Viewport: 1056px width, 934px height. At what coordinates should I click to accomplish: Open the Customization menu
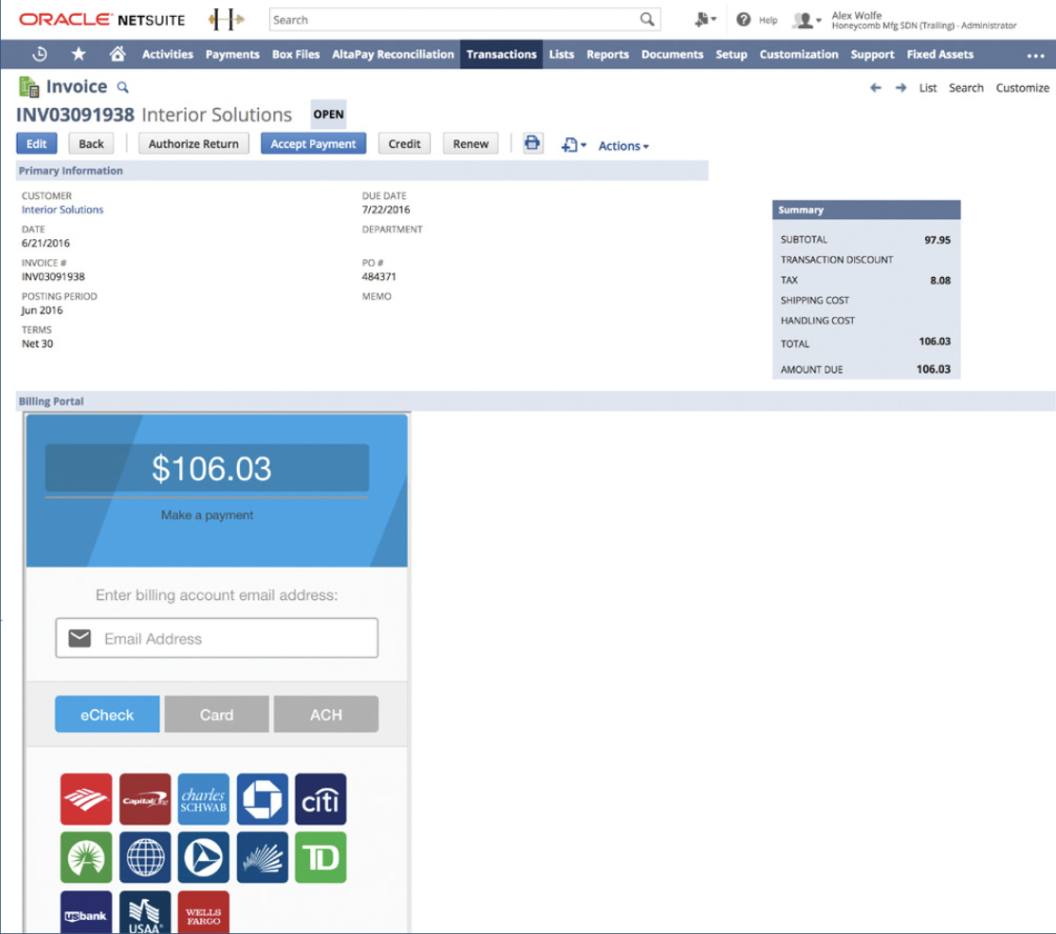coord(799,55)
